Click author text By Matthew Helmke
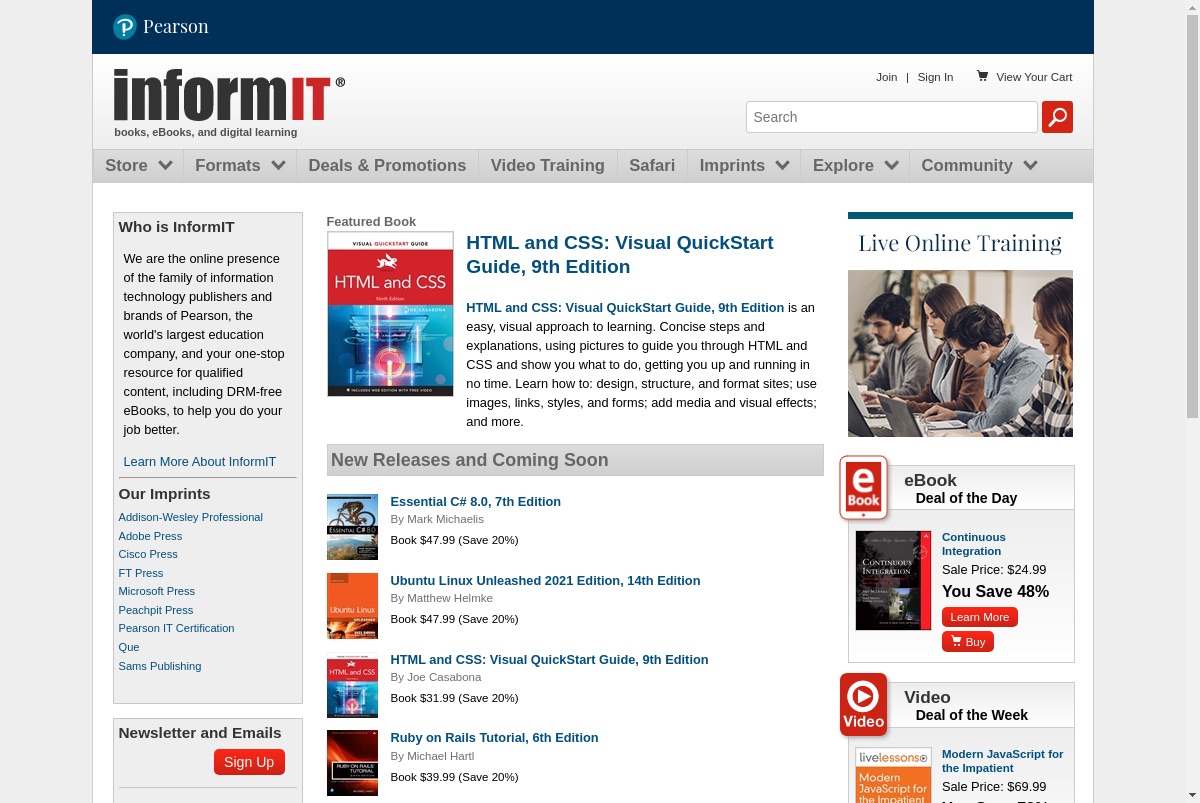The height and width of the screenshot is (803, 1200). point(441,599)
